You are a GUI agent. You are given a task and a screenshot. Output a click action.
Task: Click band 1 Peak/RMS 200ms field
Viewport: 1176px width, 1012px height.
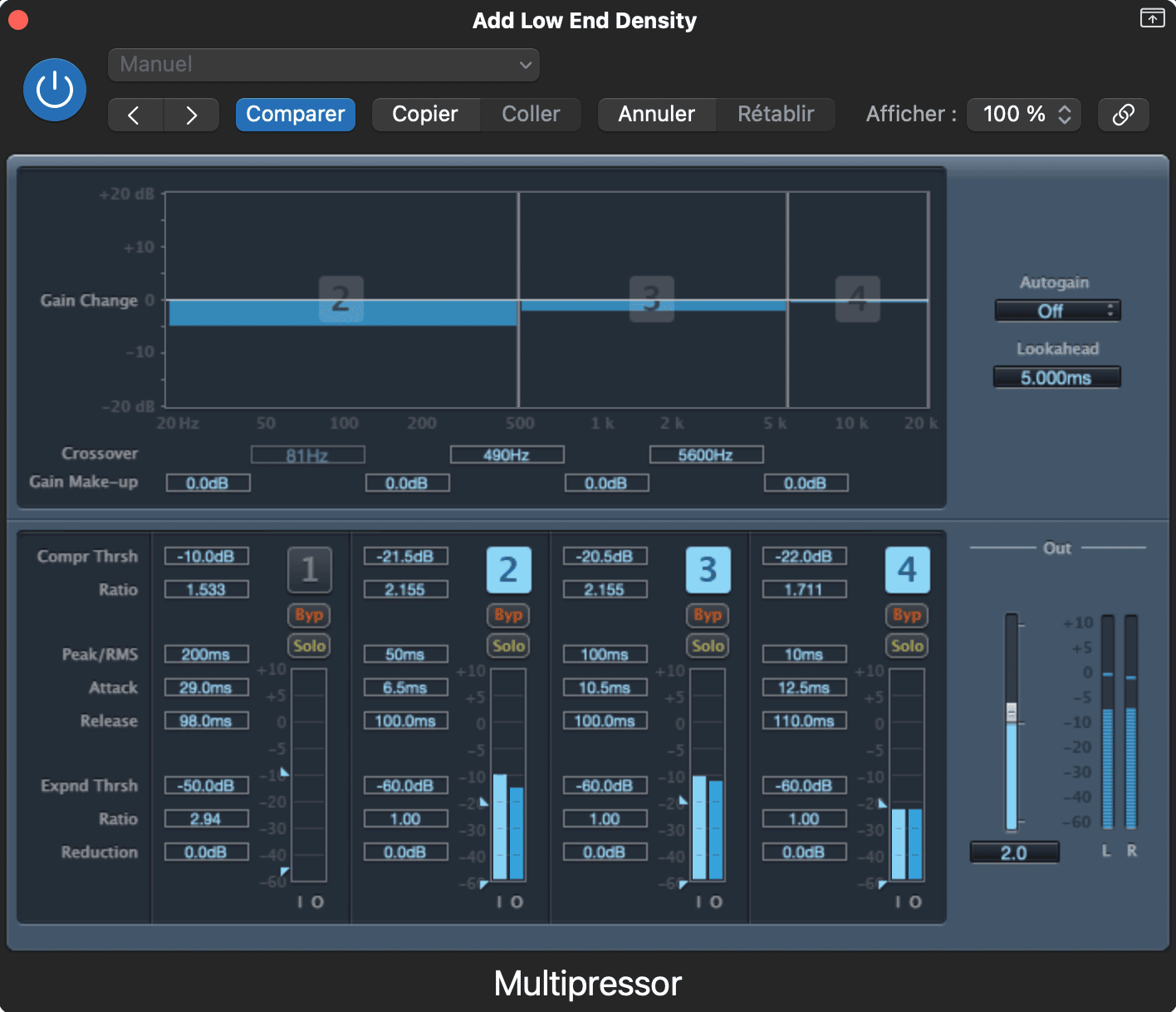tap(206, 654)
